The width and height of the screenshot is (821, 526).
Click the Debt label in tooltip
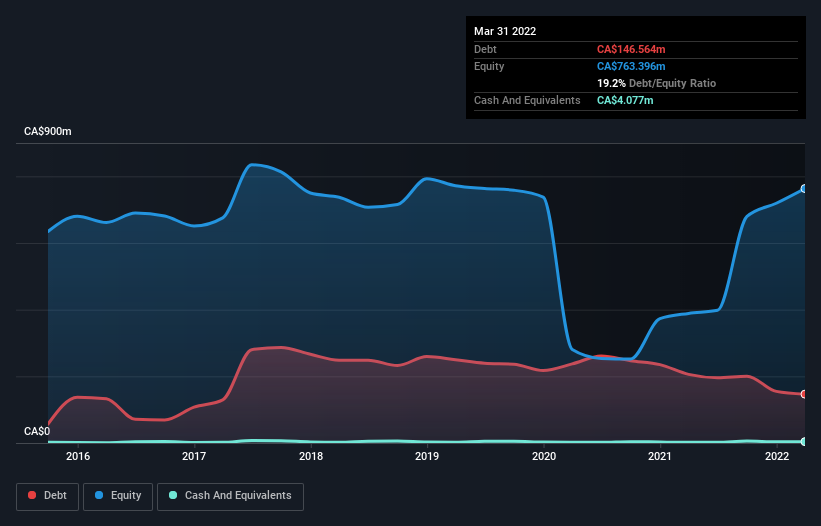485,49
